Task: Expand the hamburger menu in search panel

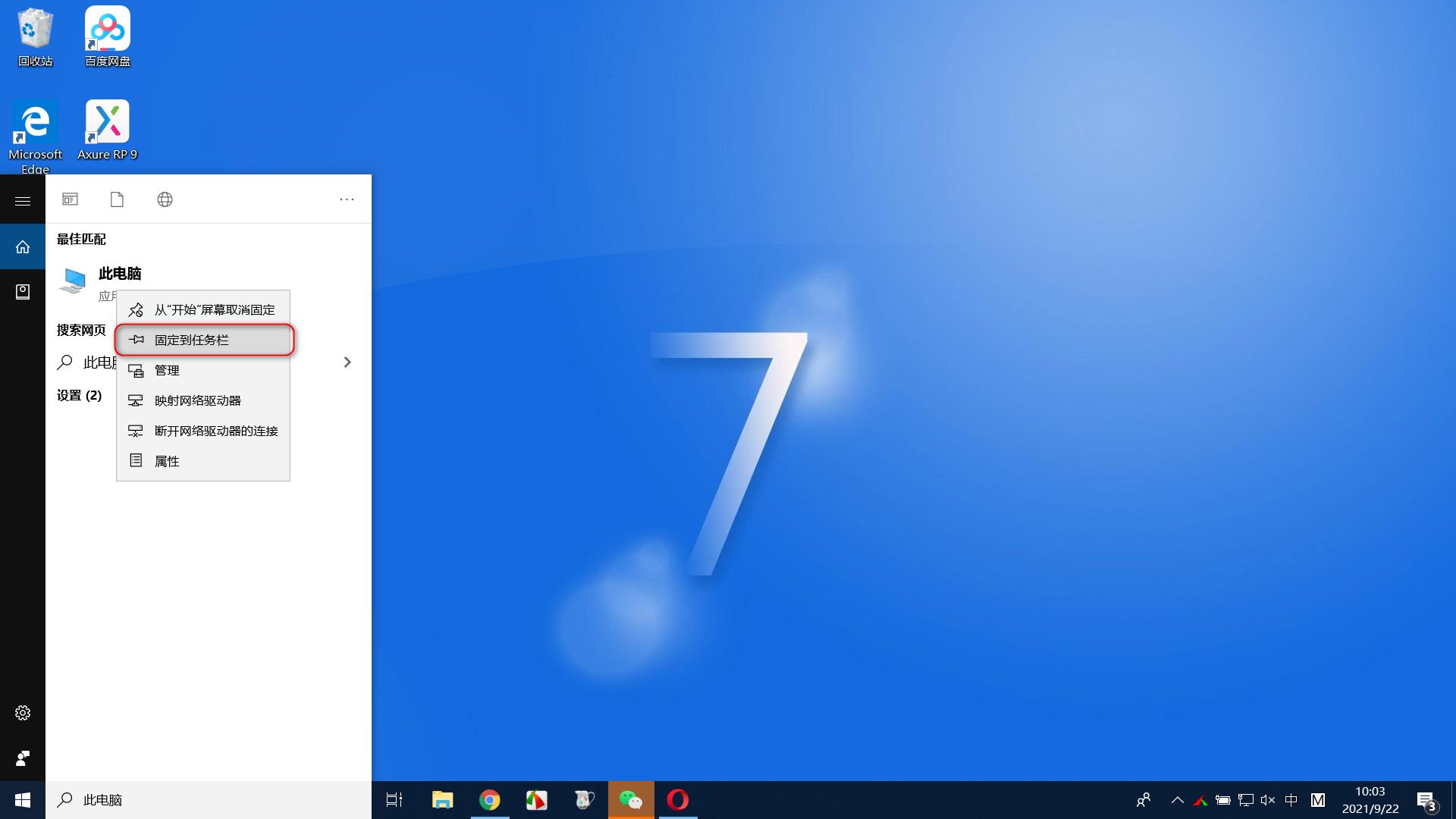Action: (x=23, y=201)
